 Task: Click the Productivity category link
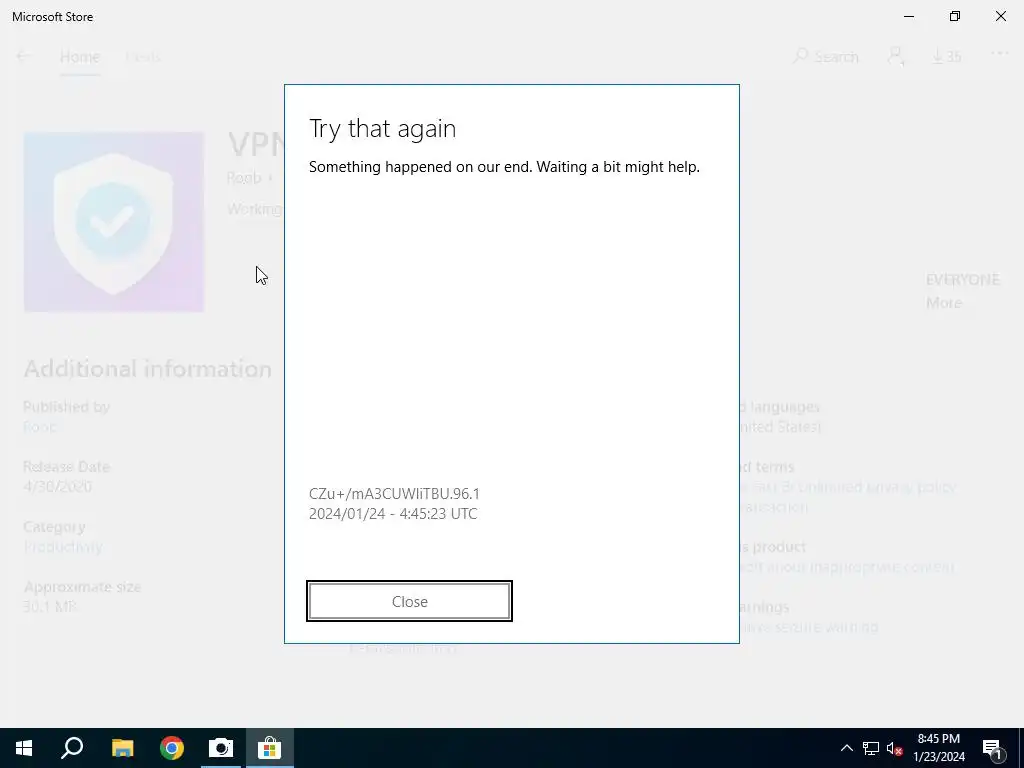coord(63,547)
